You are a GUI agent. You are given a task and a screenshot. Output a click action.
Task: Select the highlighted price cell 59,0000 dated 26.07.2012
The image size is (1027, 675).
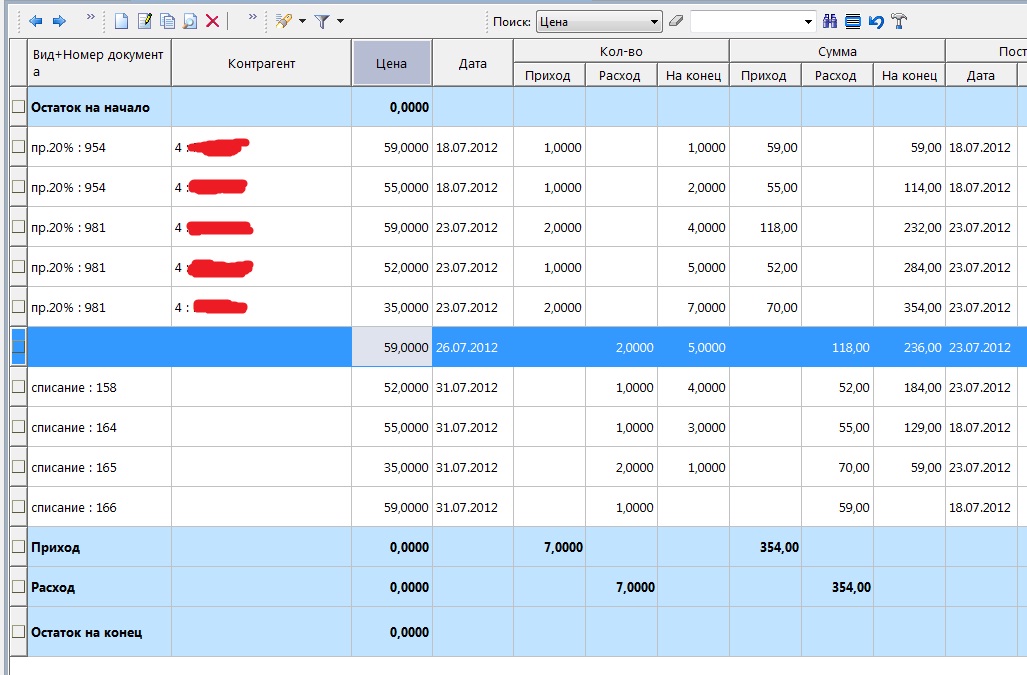coord(392,347)
